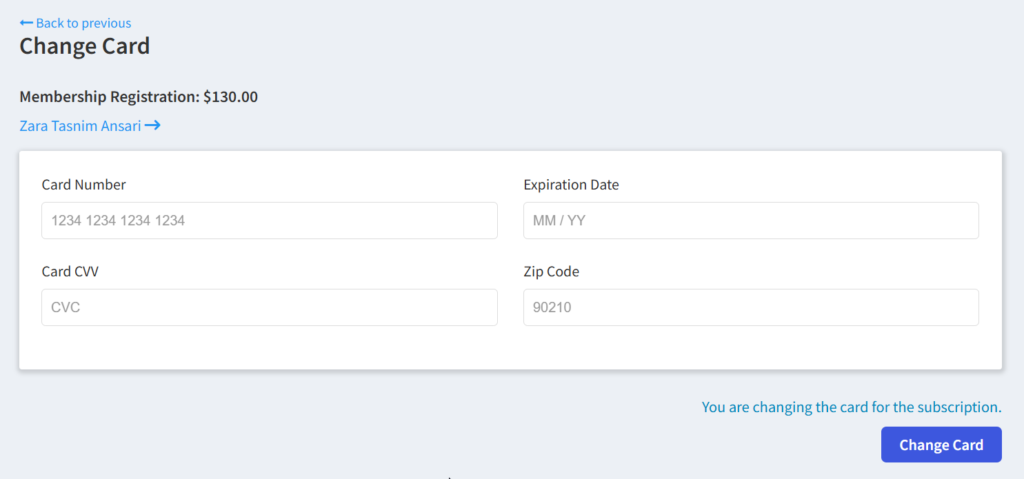Click the word Ansari in the member link
The width and height of the screenshot is (1024, 479).
pyautogui.click(x=120, y=126)
